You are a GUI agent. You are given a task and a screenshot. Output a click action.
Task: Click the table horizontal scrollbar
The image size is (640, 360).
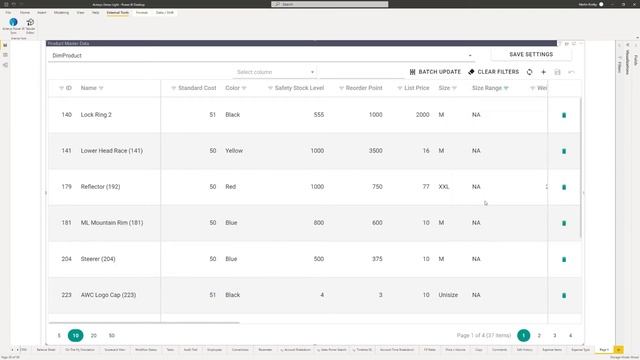(x=144, y=323)
